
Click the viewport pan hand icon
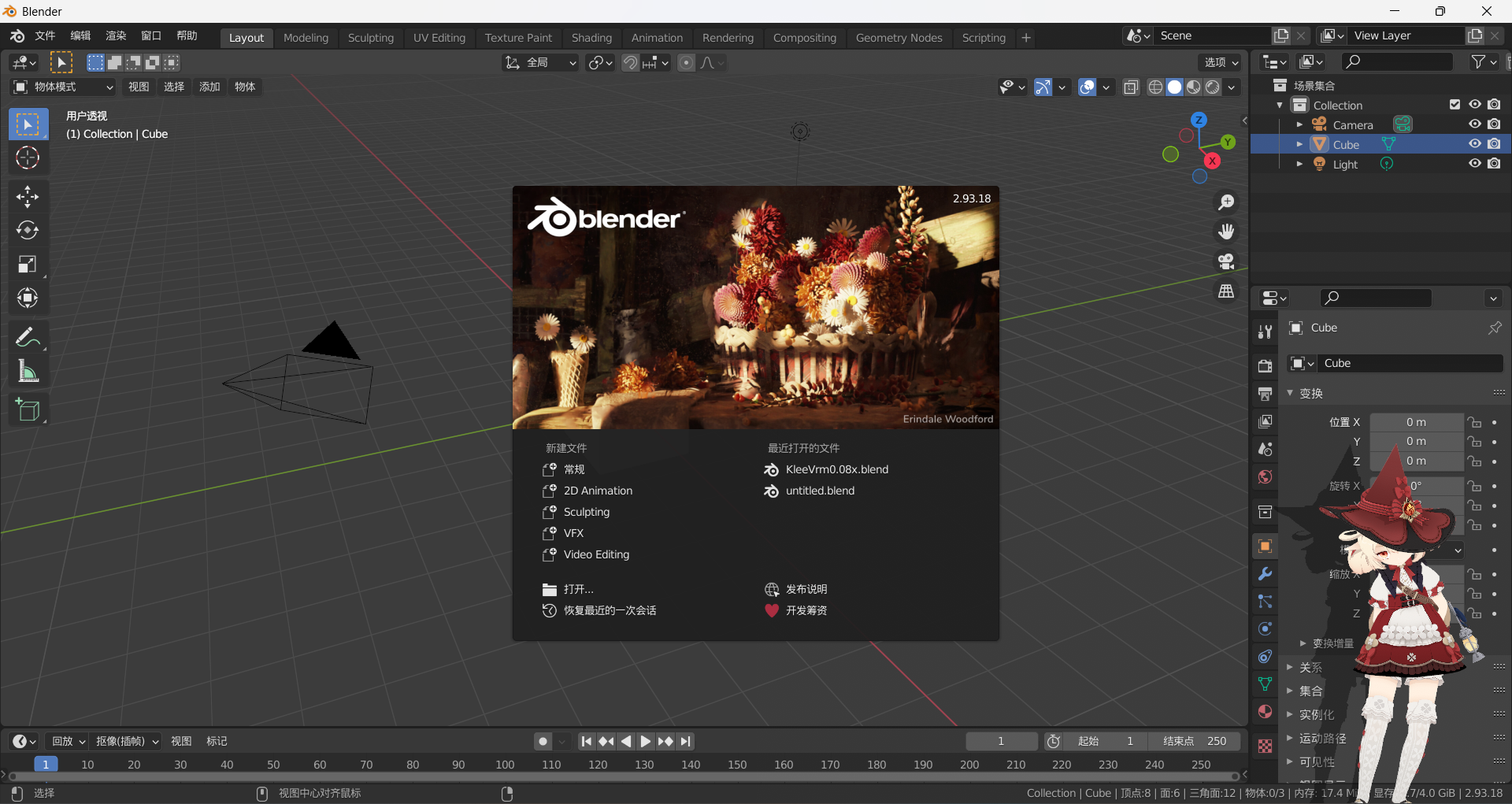tap(1226, 232)
